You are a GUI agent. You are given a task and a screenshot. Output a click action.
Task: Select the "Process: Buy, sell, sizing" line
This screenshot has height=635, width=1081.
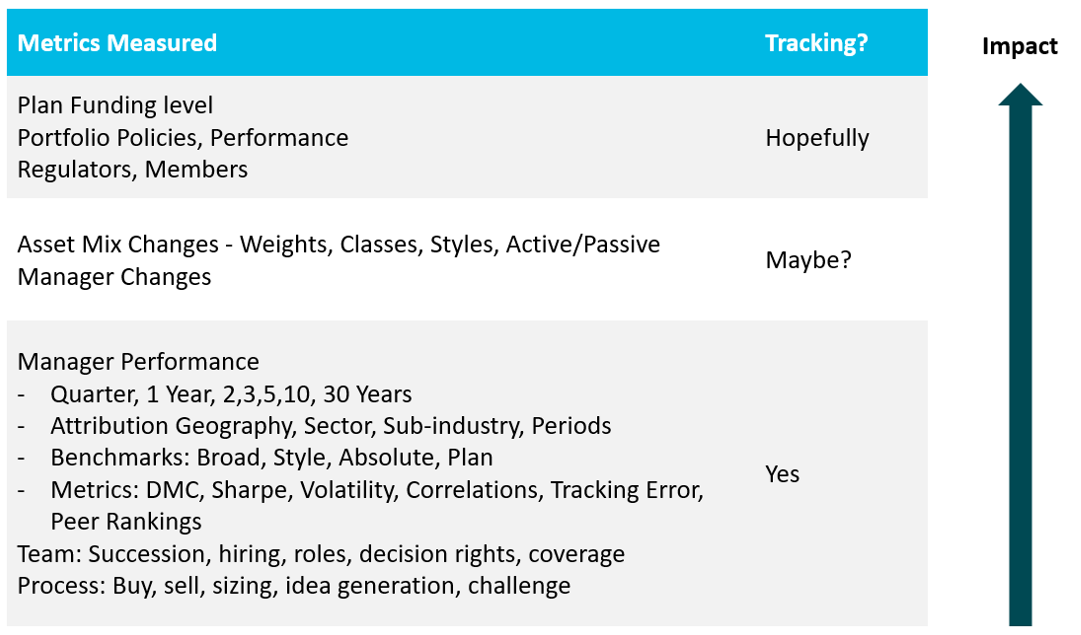coord(293,585)
